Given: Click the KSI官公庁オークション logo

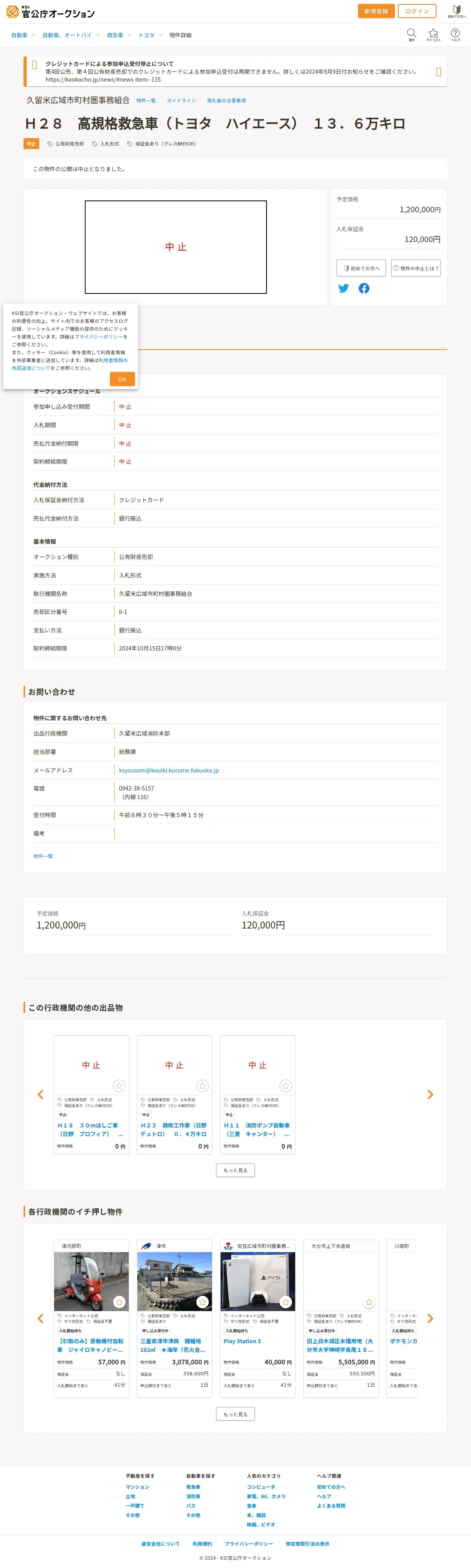Looking at the screenshot, I should tap(50, 11).
